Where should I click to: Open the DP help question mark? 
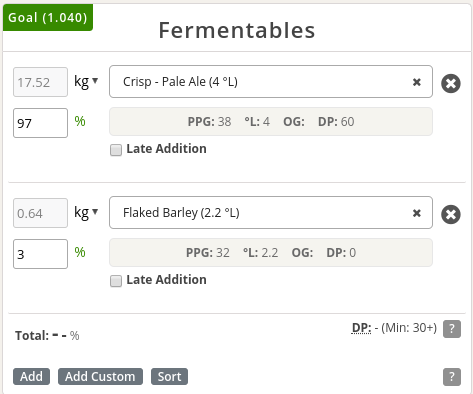point(452,329)
